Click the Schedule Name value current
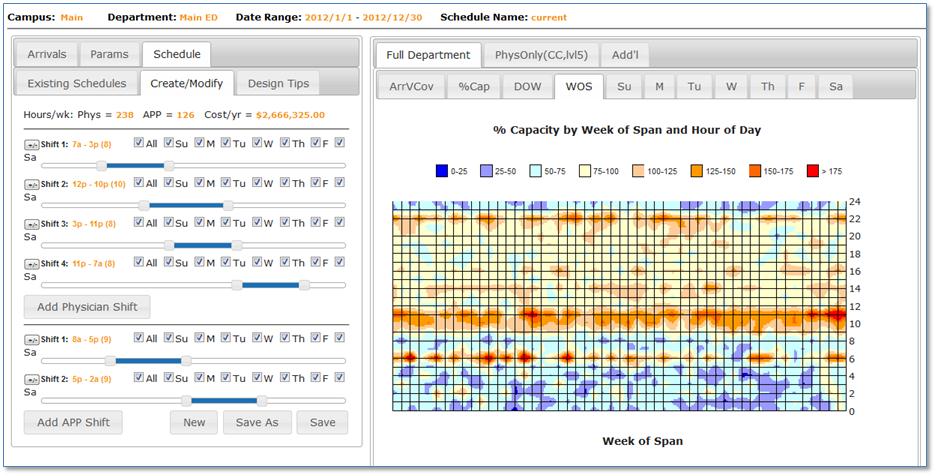The height and width of the screenshot is (476, 936). pos(549,17)
